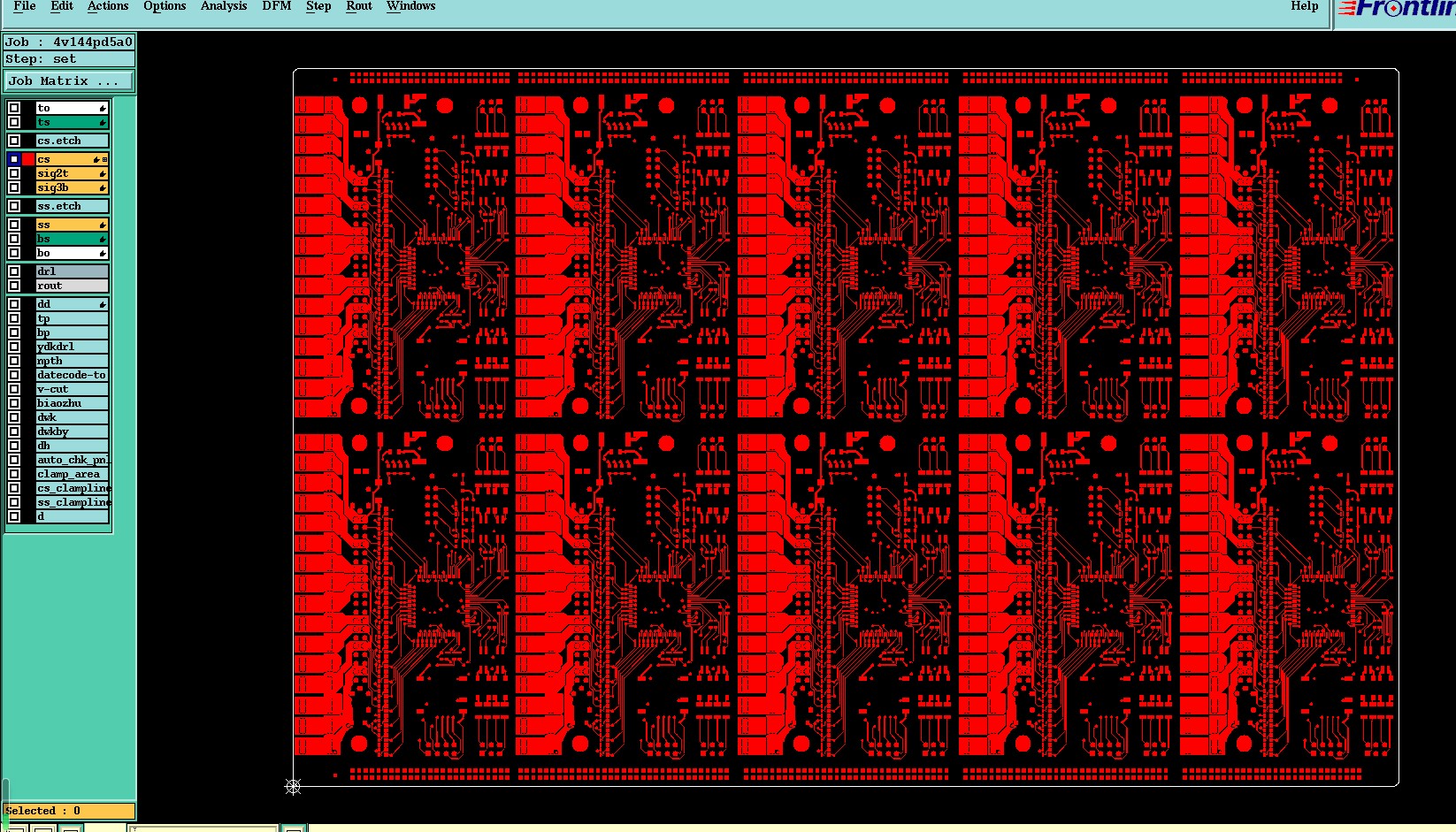Select the drl layer name
1456x832 pixels.
[x=72, y=271]
